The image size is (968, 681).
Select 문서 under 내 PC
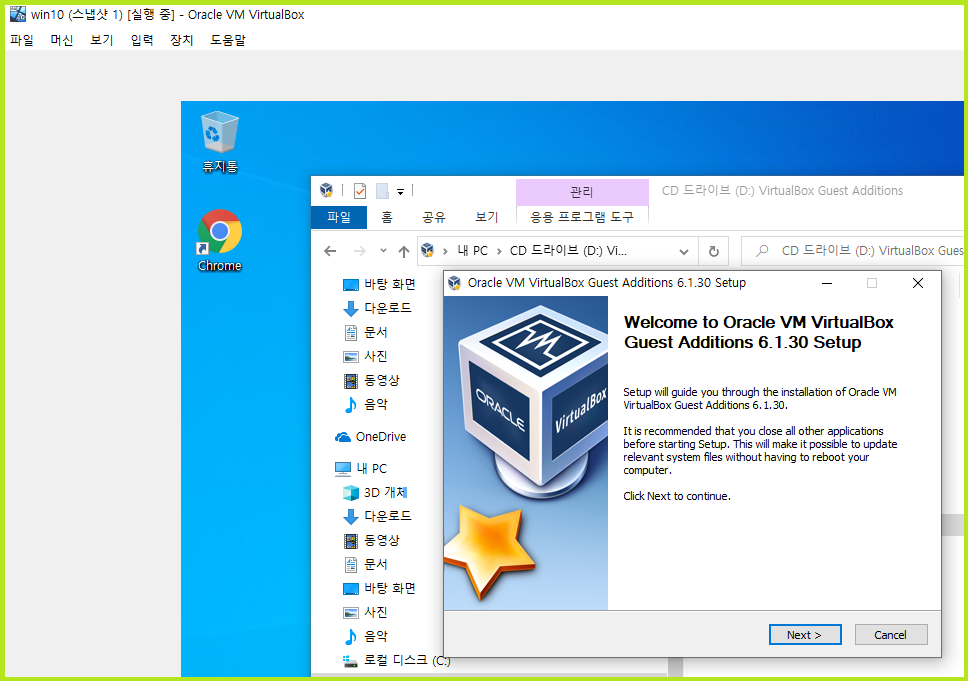coord(365,564)
